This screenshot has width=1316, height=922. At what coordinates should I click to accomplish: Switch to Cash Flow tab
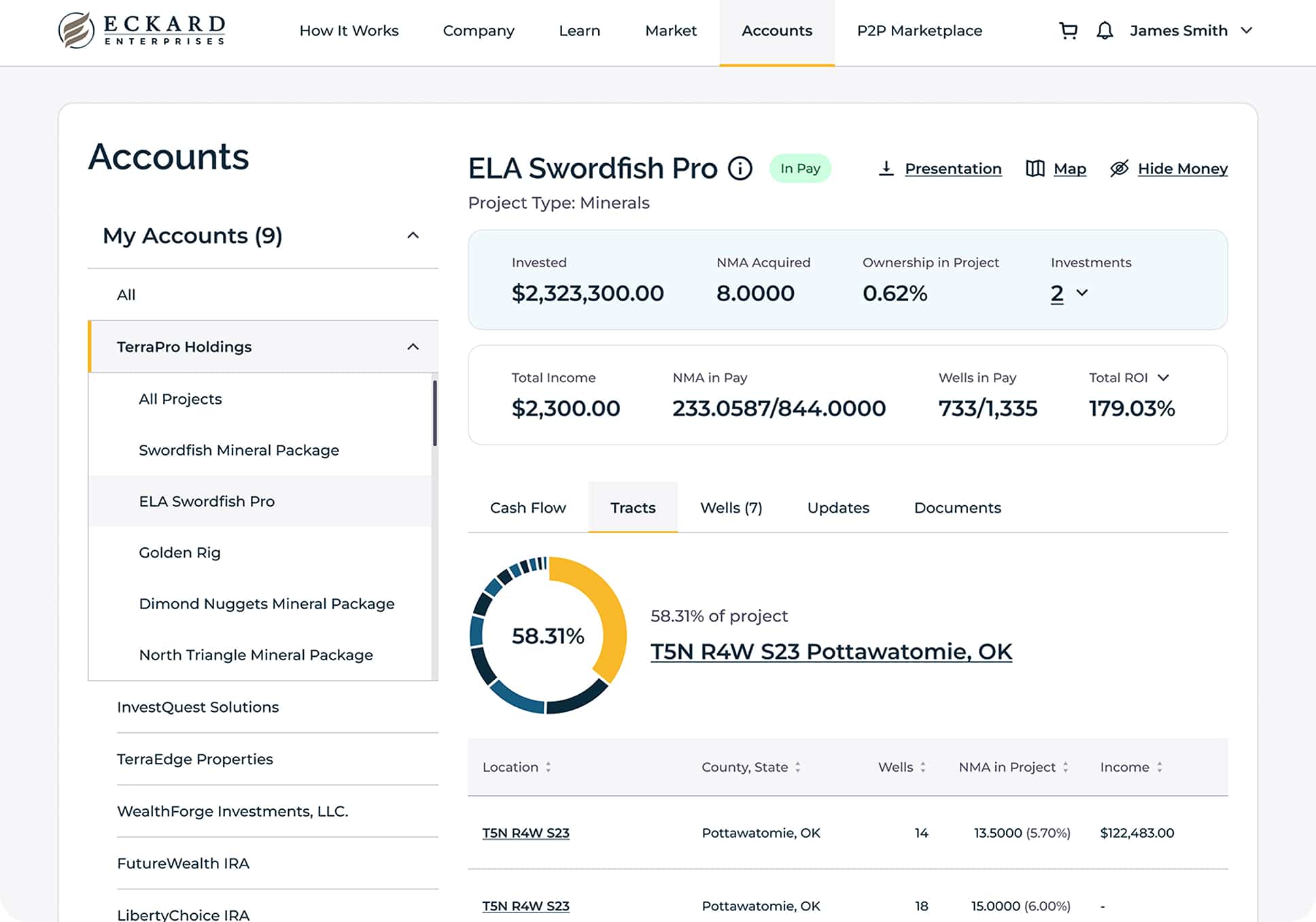pos(527,507)
